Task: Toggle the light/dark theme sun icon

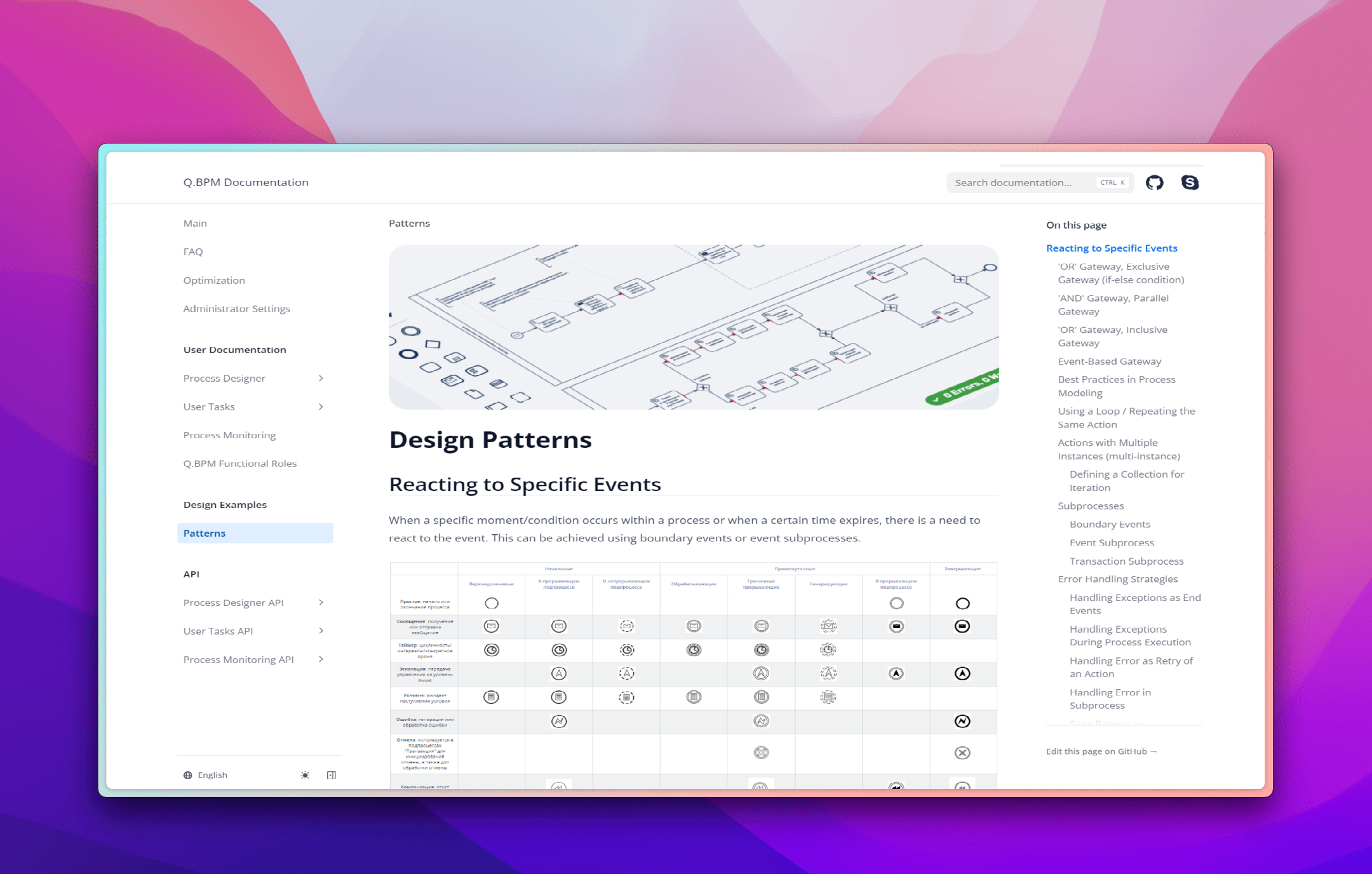Action: (x=305, y=775)
